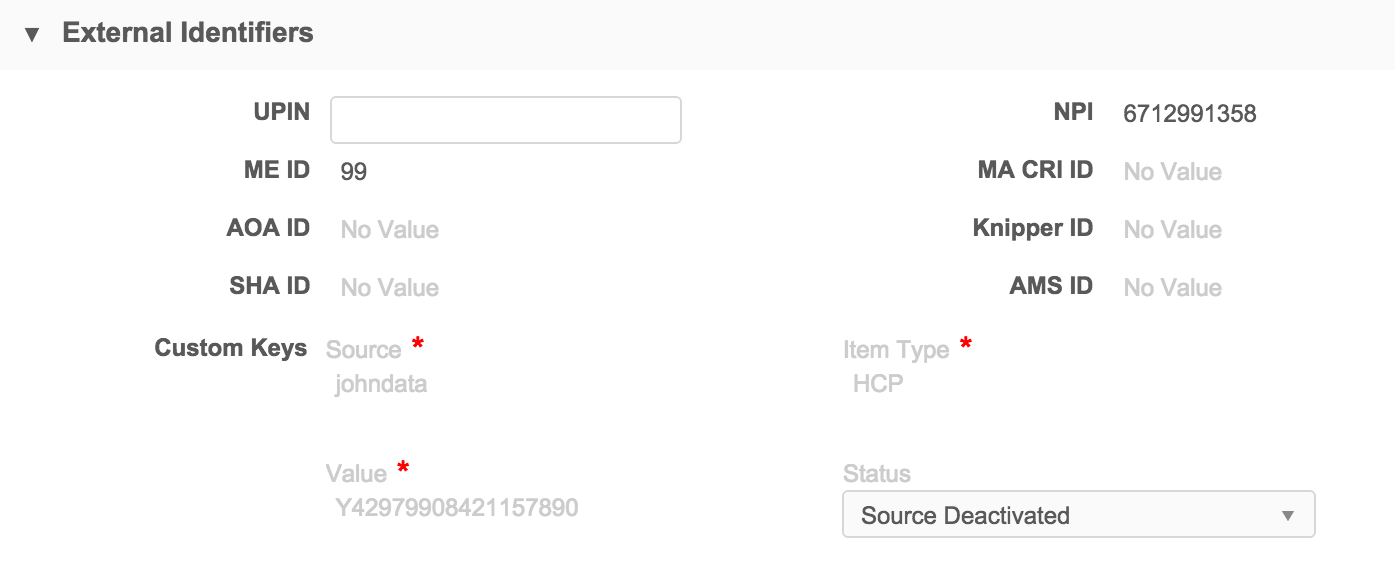
Task: Click the johndata Source value
Action: pyautogui.click(x=381, y=384)
